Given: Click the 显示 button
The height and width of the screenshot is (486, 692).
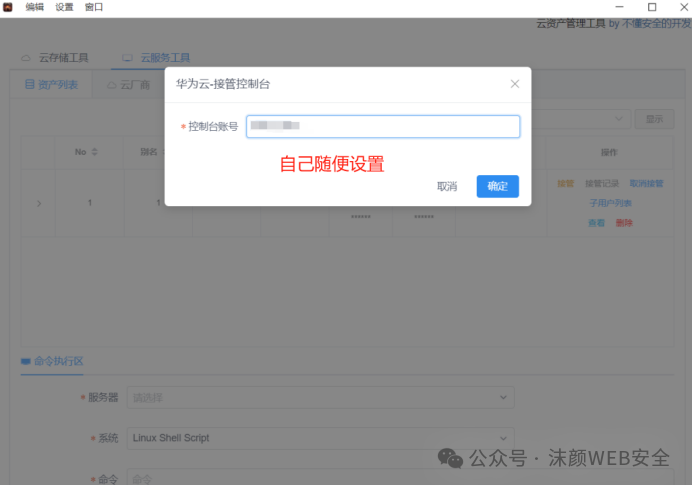Looking at the screenshot, I should (x=654, y=119).
